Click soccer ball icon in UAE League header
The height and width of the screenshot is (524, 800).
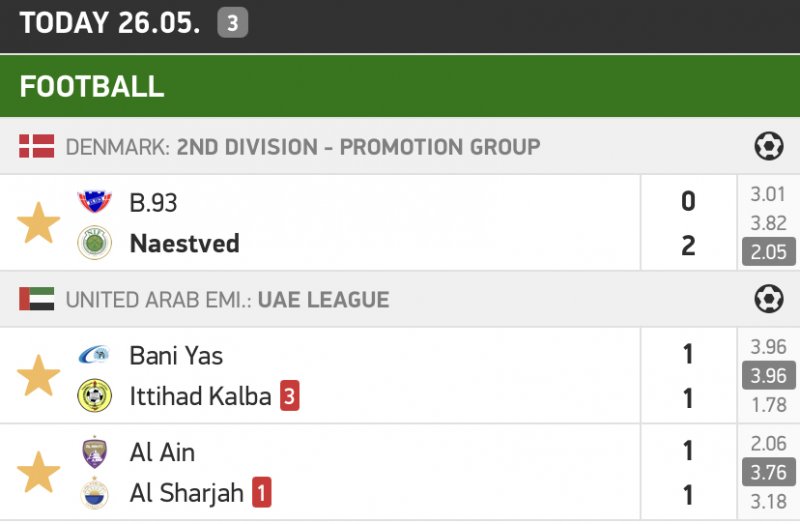point(768,299)
